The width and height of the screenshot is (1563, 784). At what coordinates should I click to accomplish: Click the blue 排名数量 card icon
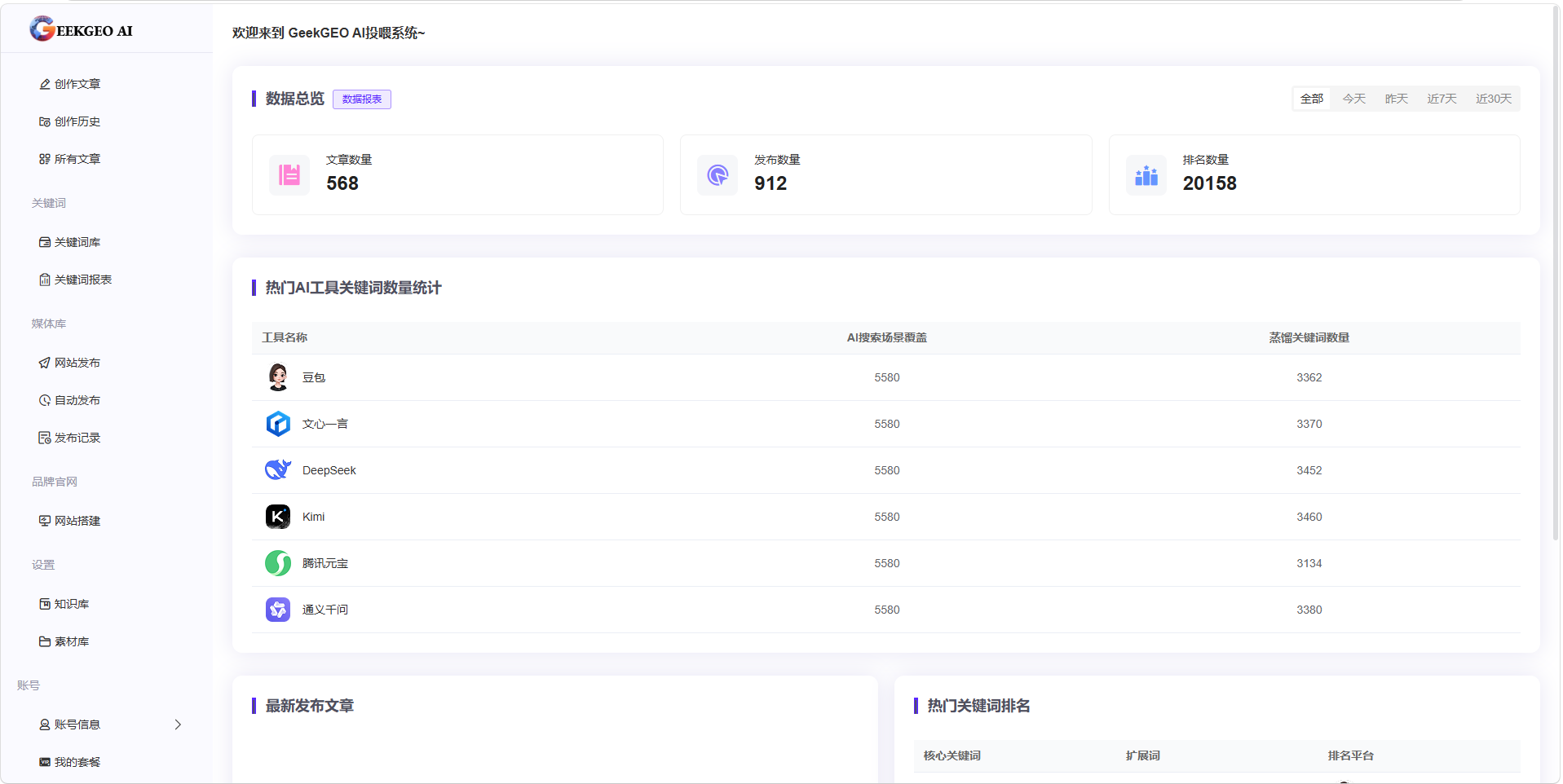point(1146,175)
